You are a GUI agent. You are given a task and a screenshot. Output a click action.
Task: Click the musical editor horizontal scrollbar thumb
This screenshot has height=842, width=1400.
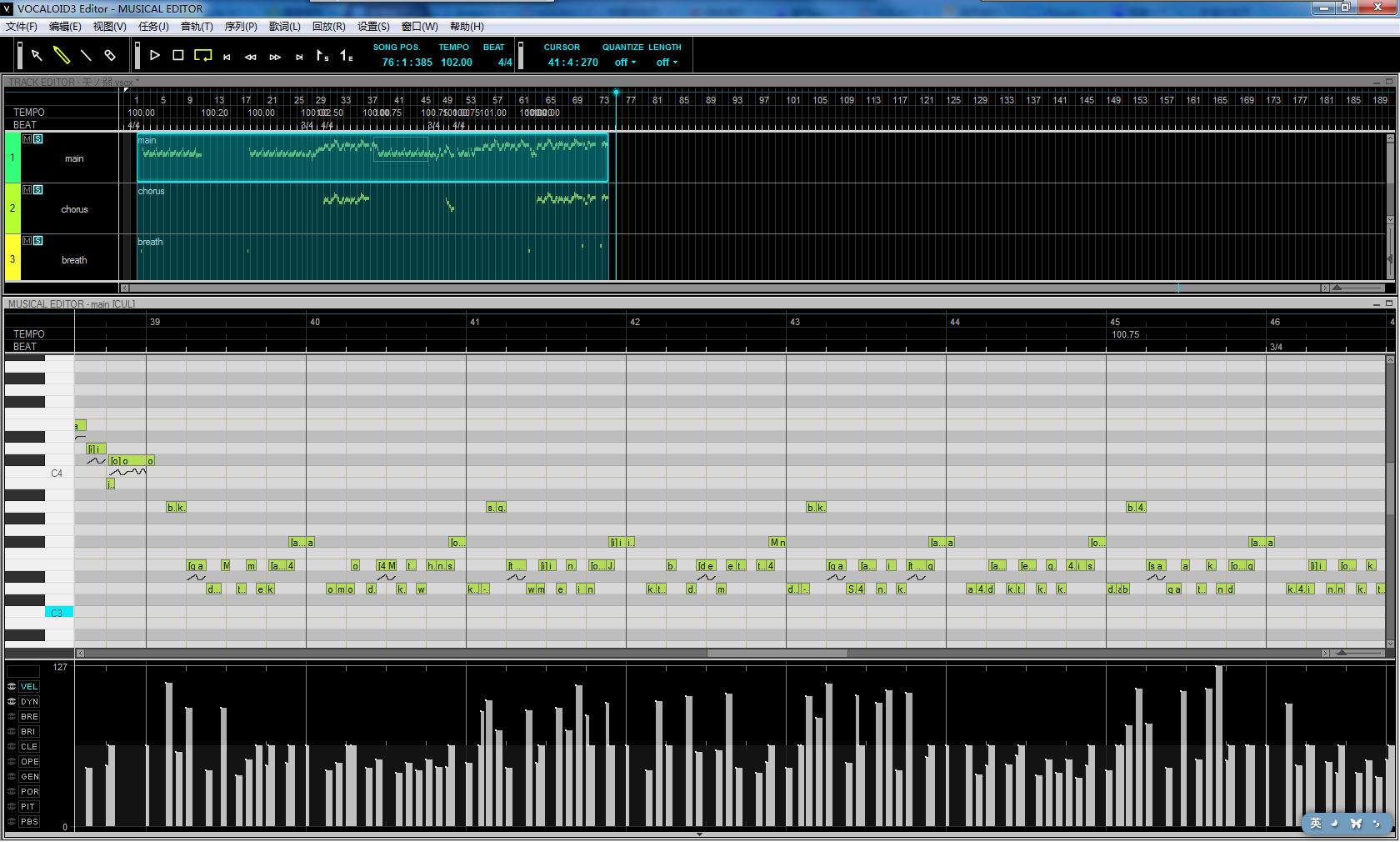pos(777,654)
